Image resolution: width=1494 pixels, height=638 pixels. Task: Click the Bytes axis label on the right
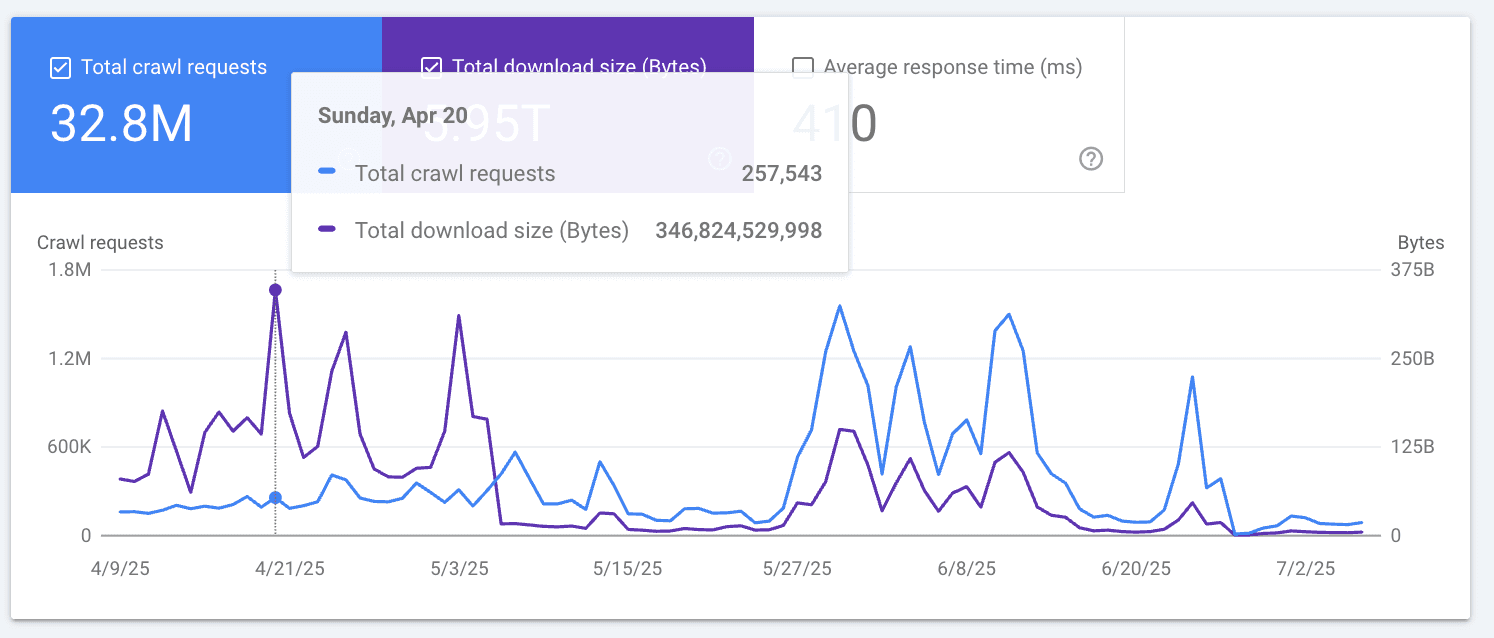click(x=1421, y=242)
